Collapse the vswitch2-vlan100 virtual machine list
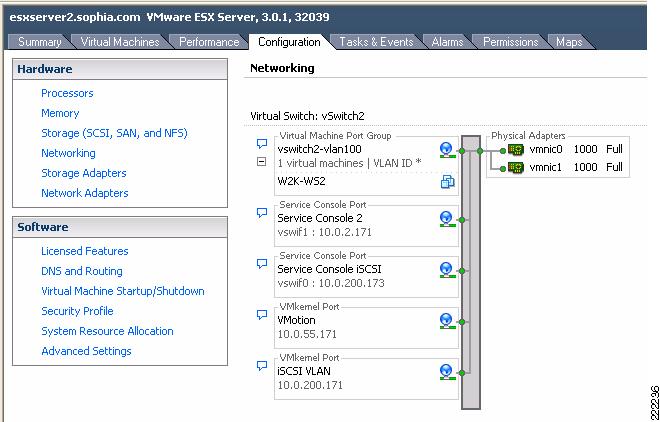The image size is (660, 422). pos(262,161)
